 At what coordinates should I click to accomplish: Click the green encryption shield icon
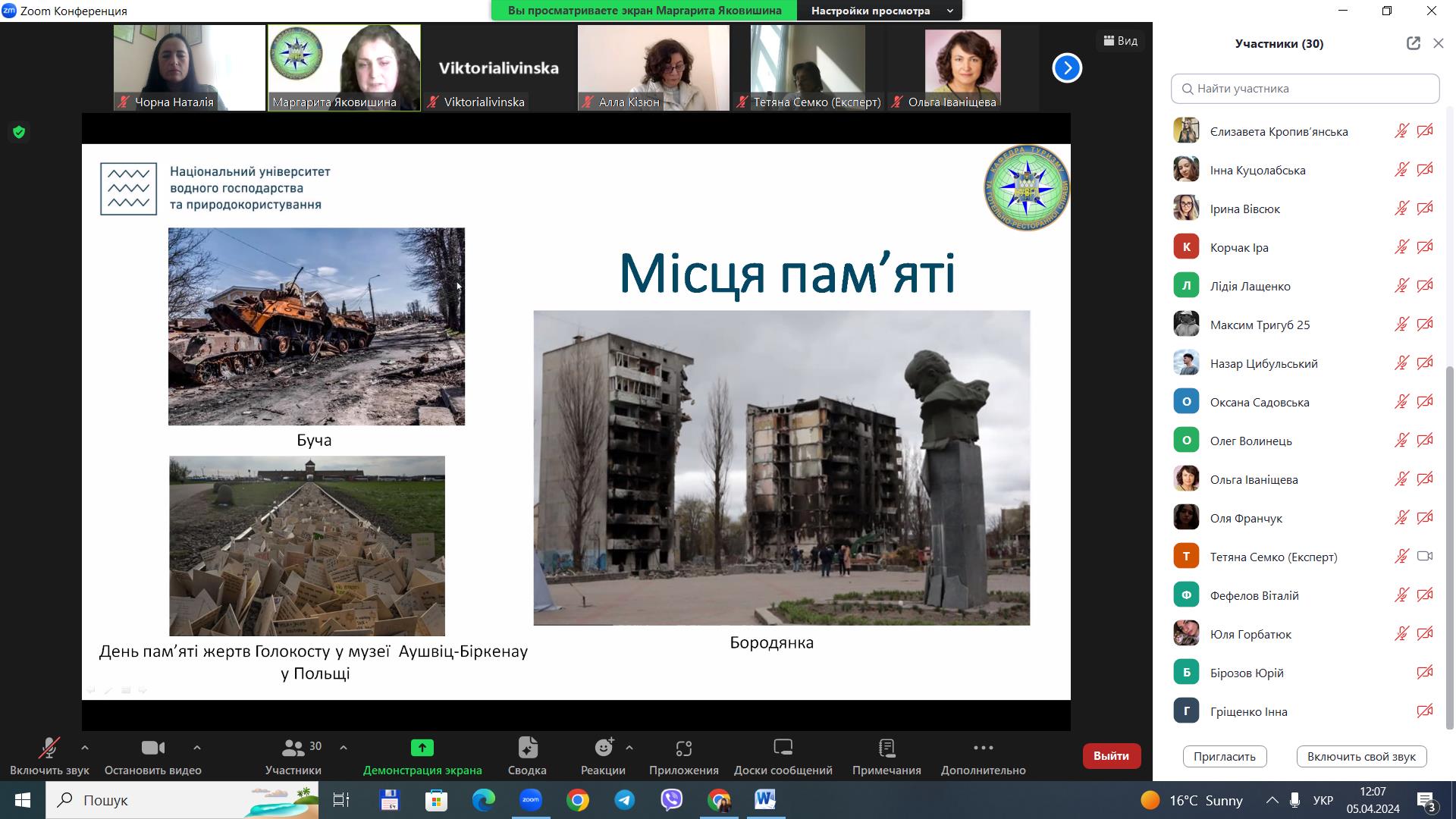click(x=19, y=133)
